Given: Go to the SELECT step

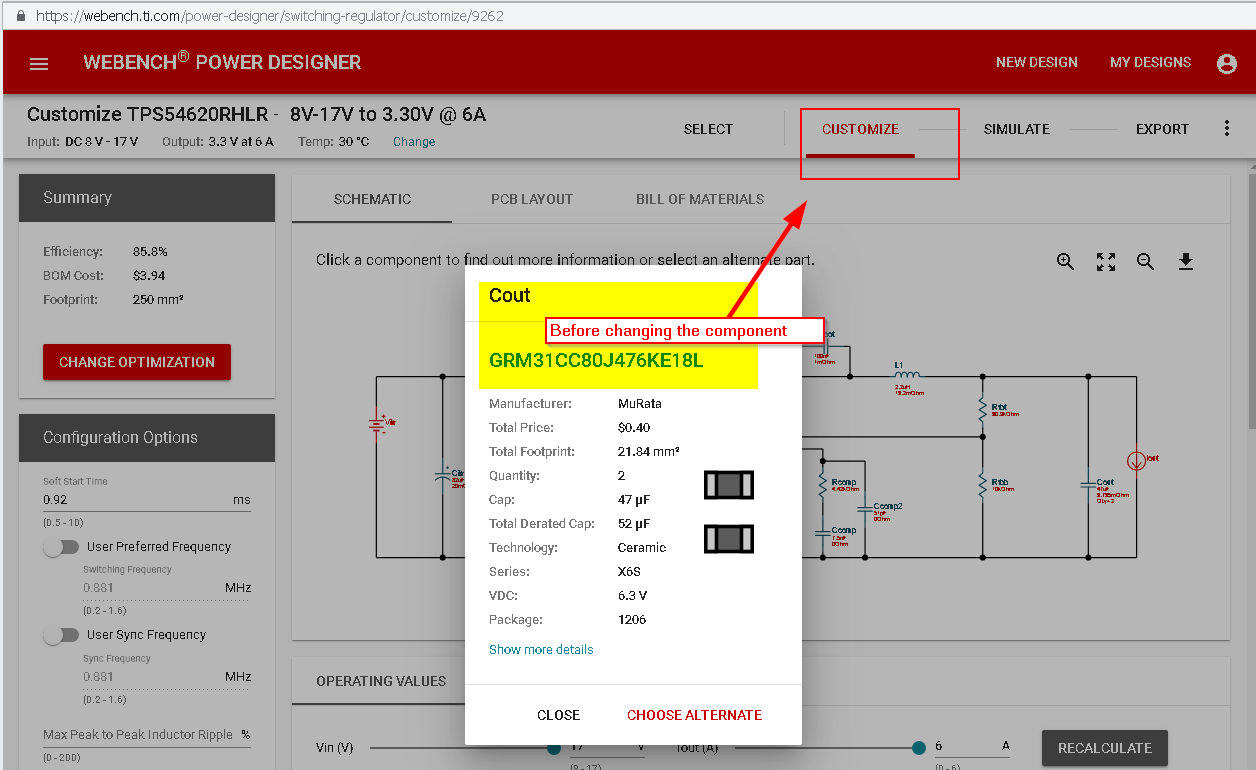Looking at the screenshot, I should tap(708, 129).
